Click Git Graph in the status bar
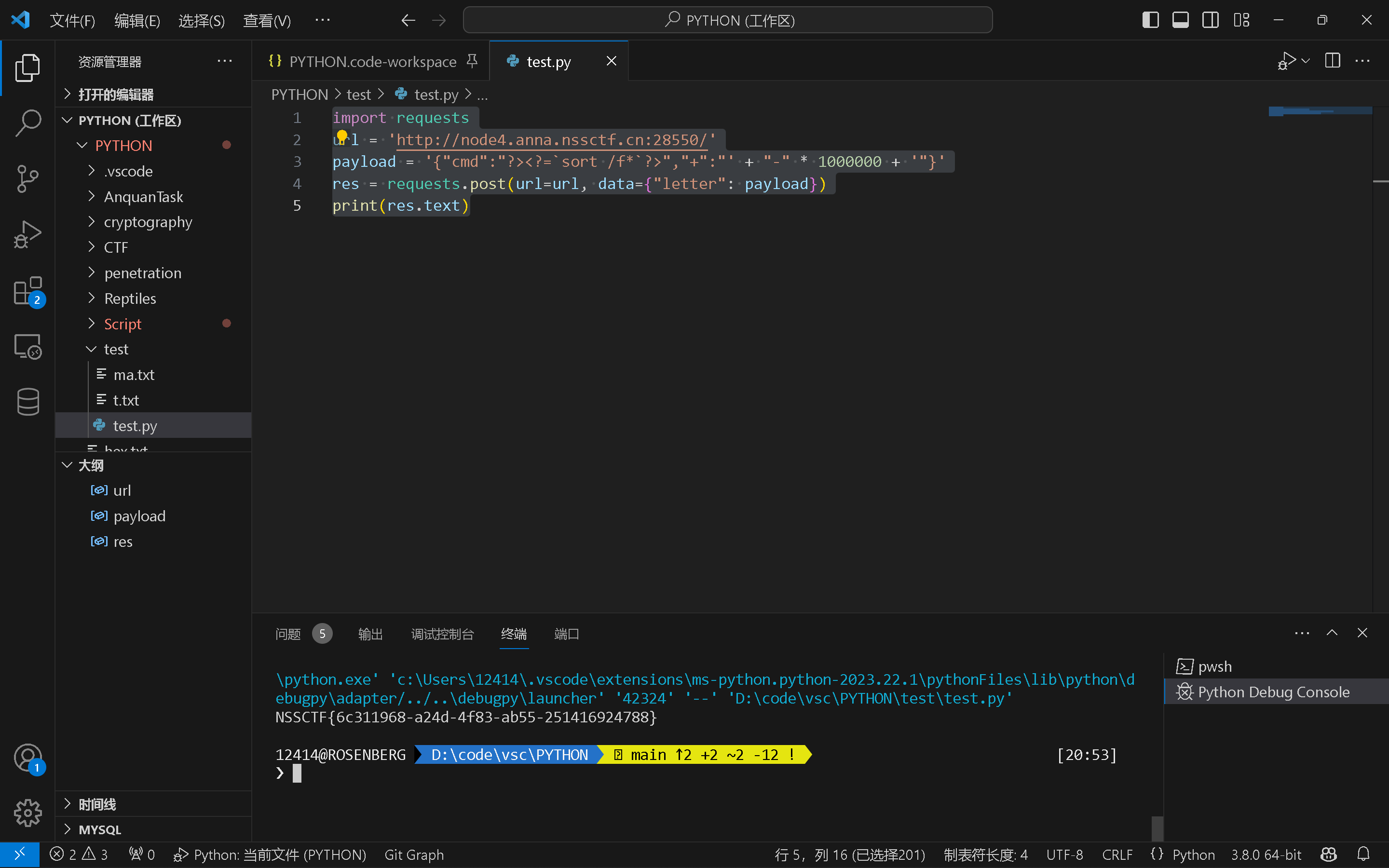 (413, 854)
